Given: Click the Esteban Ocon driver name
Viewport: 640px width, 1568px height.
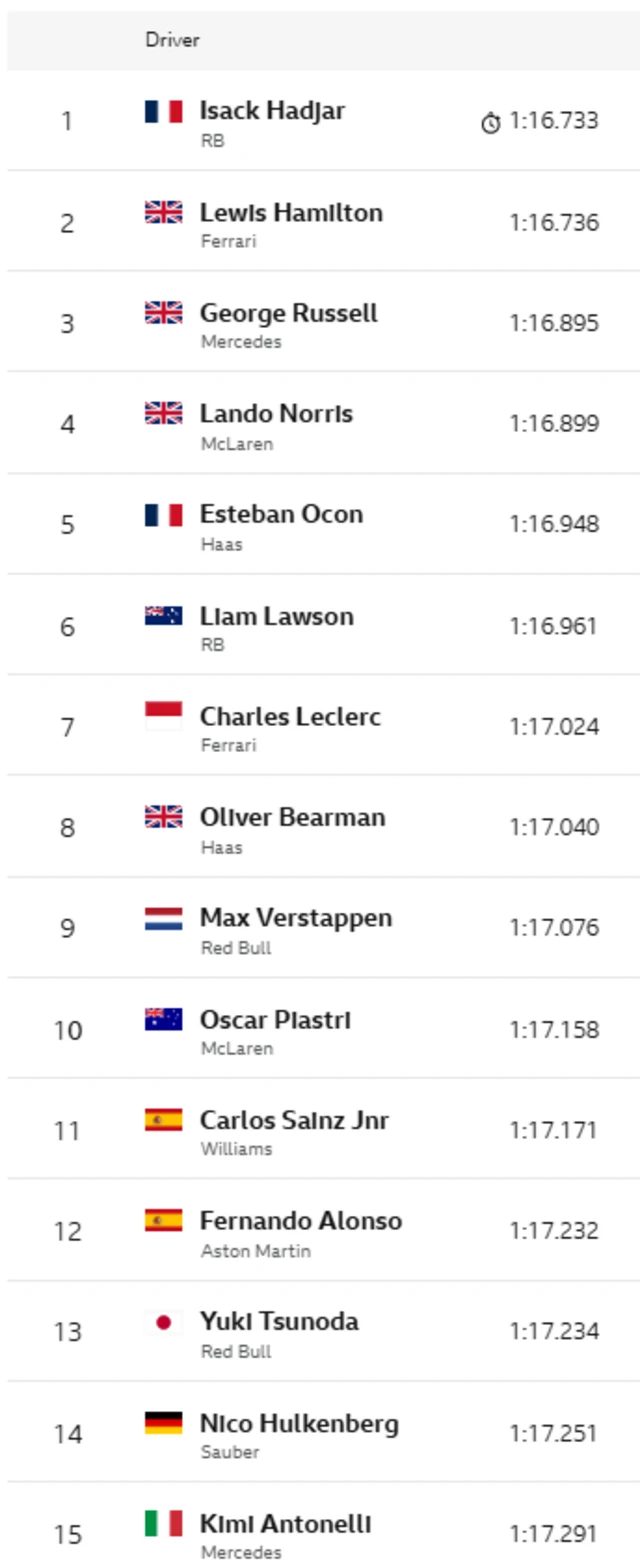Looking at the screenshot, I should click(281, 514).
